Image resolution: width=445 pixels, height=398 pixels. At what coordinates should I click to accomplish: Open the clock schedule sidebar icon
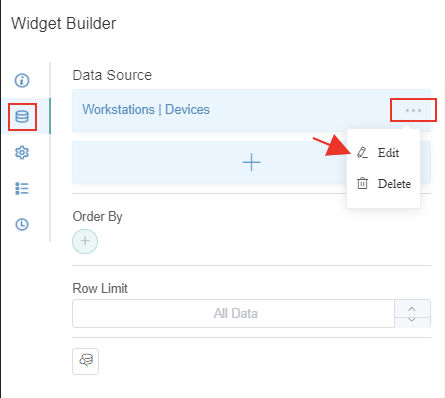click(x=22, y=224)
